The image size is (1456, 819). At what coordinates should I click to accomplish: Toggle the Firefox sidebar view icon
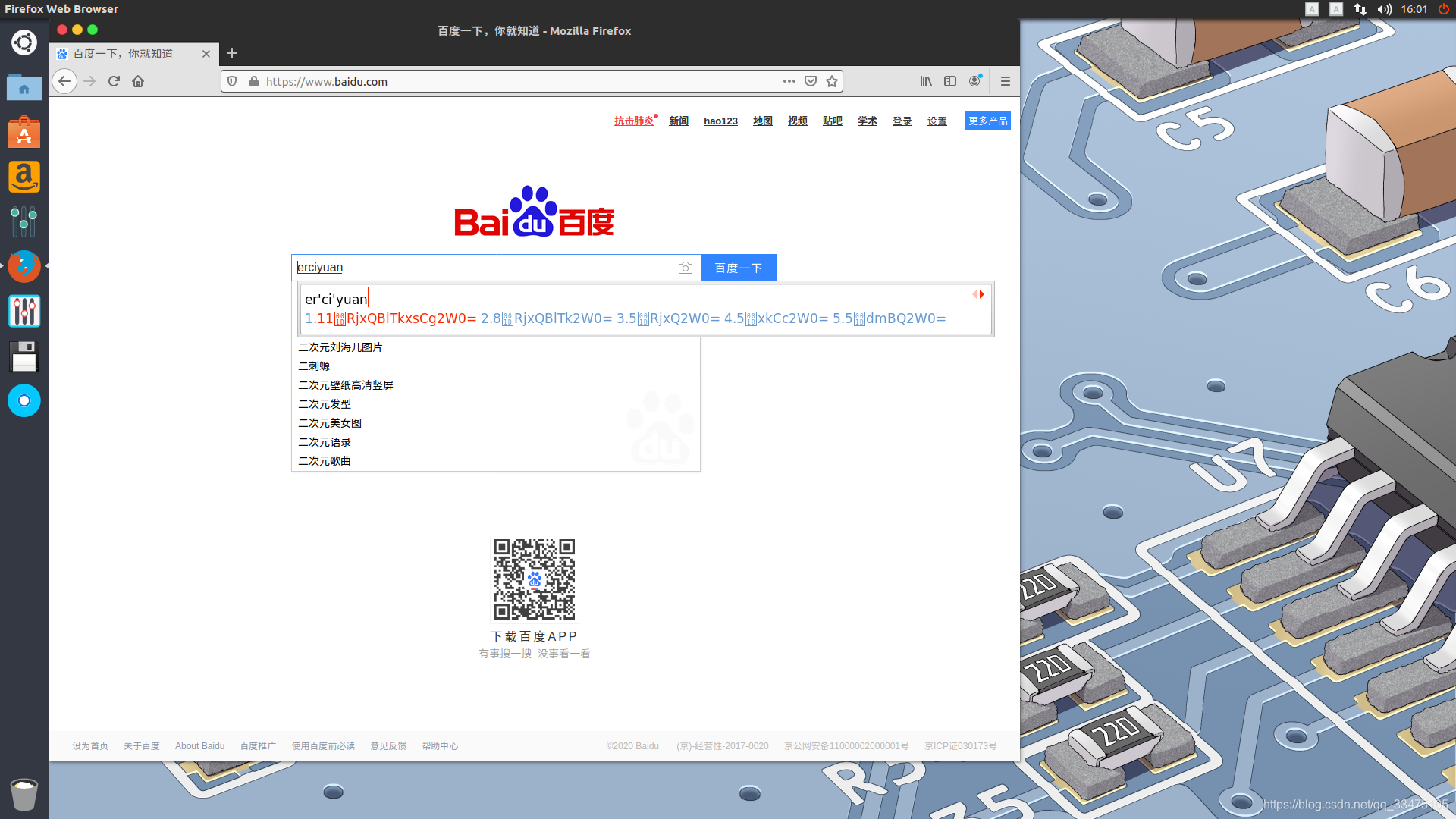pyautogui.click(x=950, y=81)
